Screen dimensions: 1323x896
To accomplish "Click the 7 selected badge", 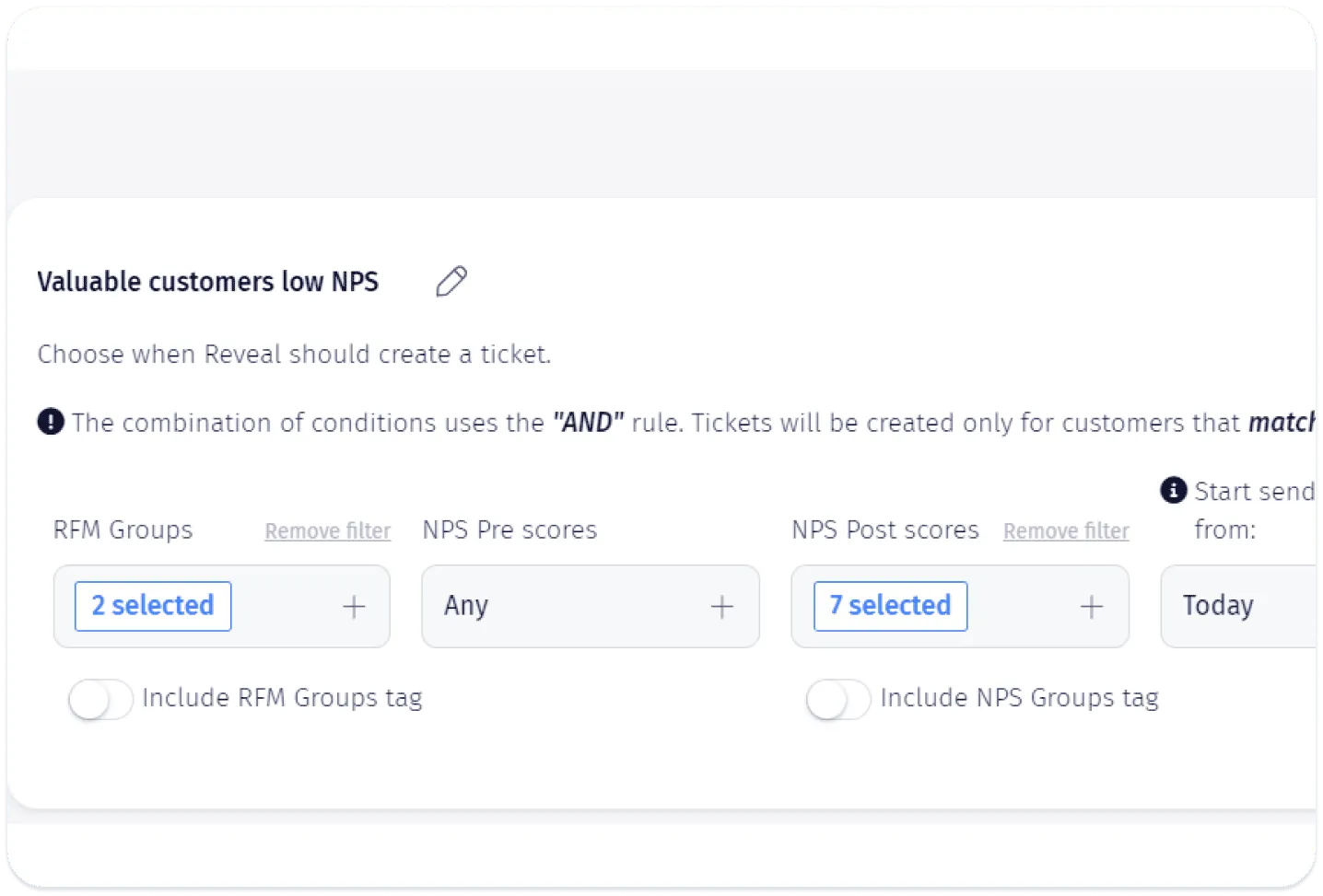I will 891,606.
